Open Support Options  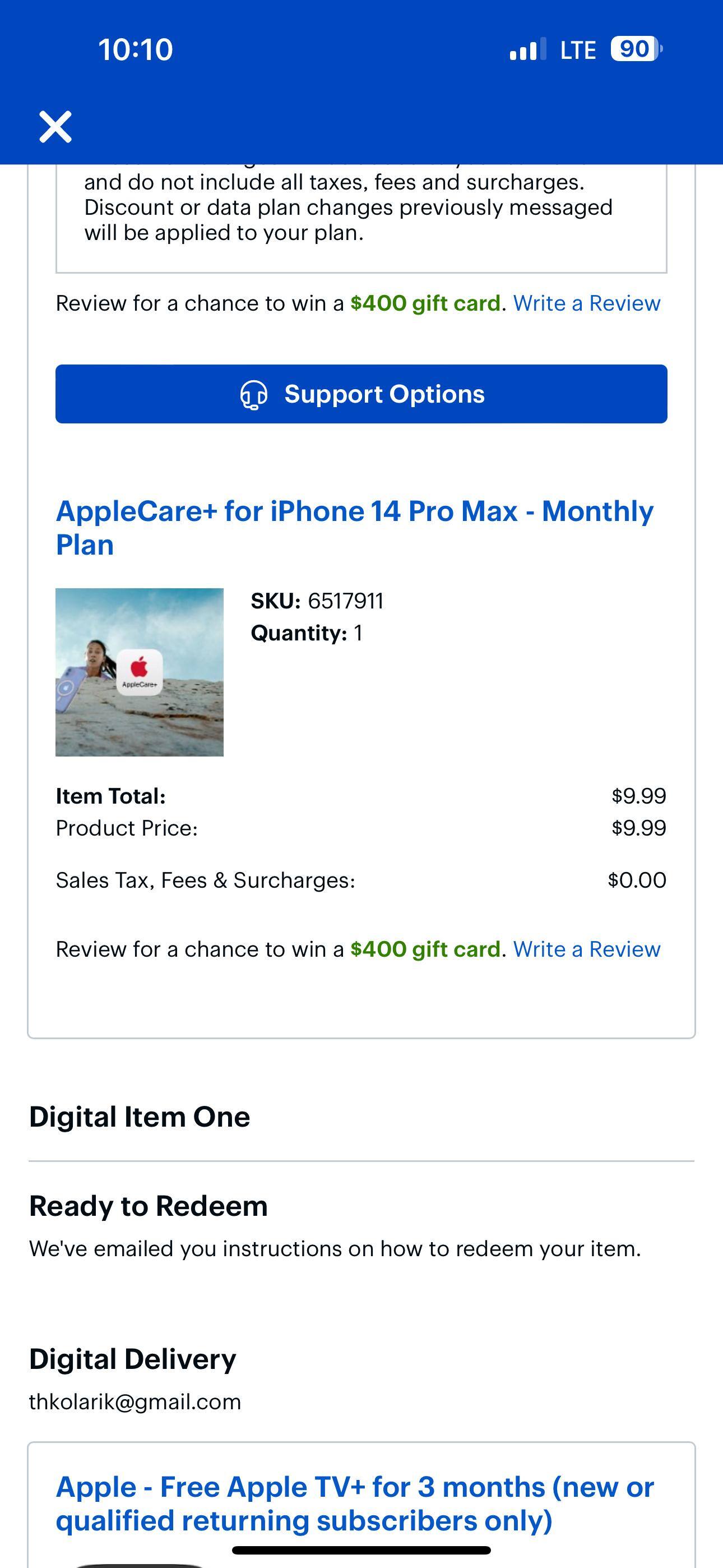[361, 394]
